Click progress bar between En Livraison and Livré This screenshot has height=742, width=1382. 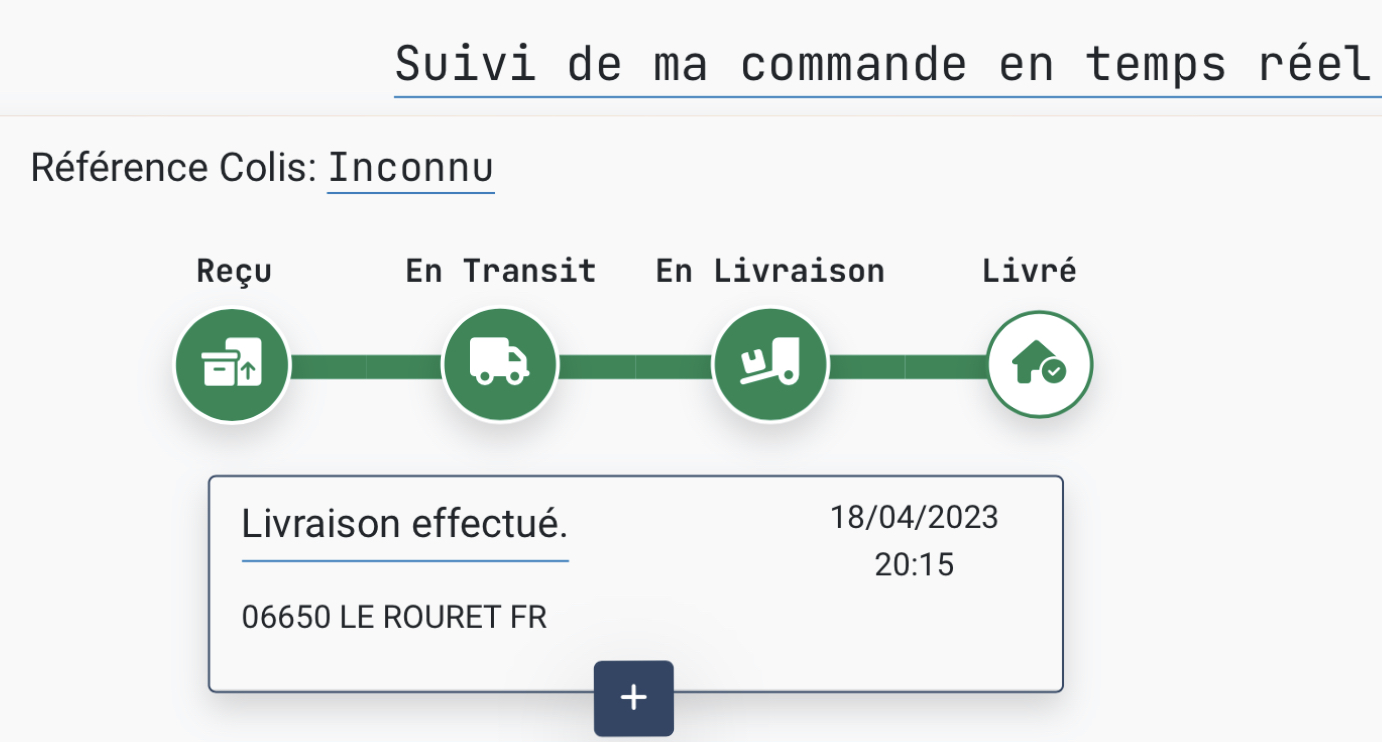906,366
